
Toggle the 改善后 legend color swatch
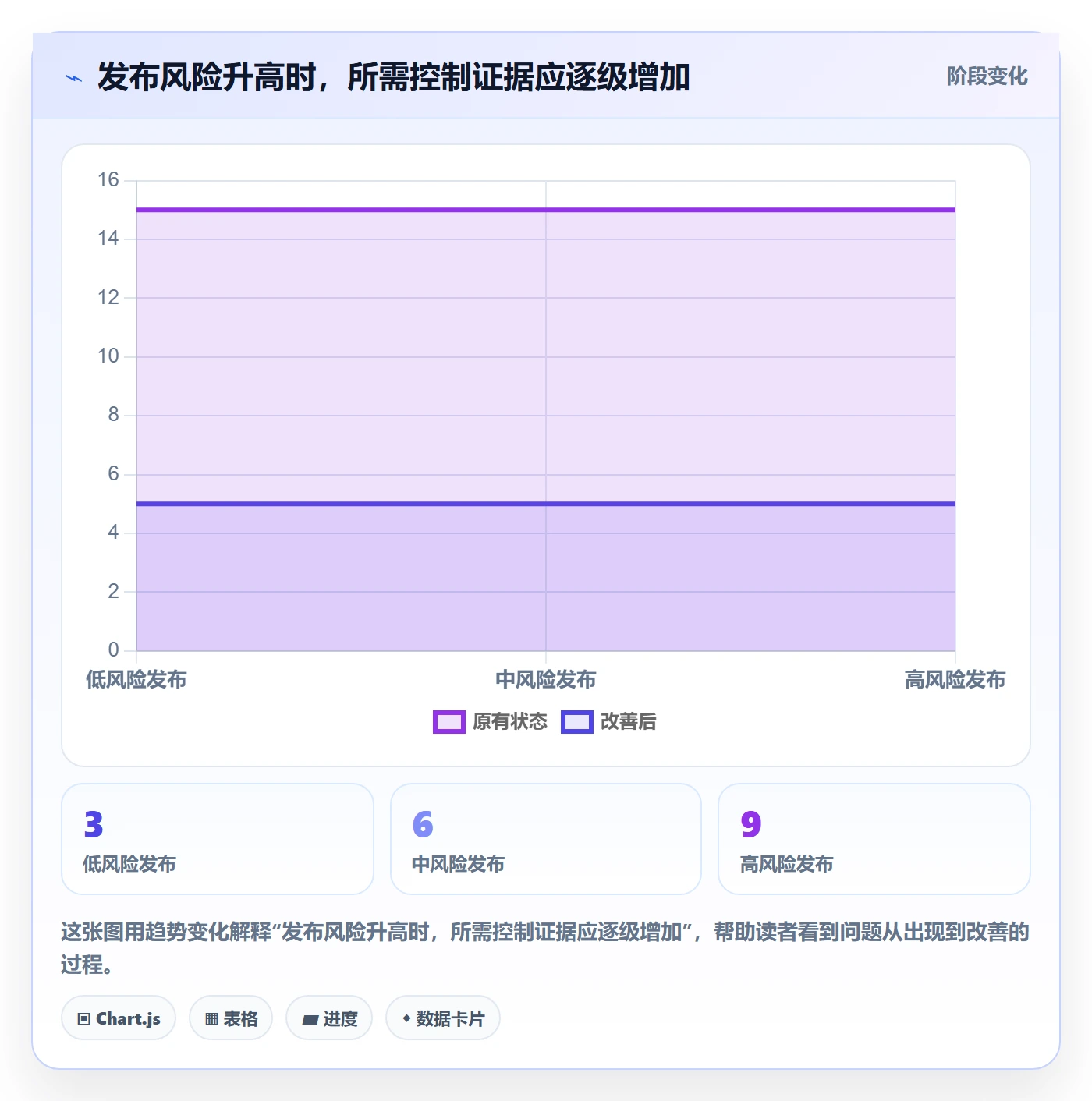(x=577, y=722)
